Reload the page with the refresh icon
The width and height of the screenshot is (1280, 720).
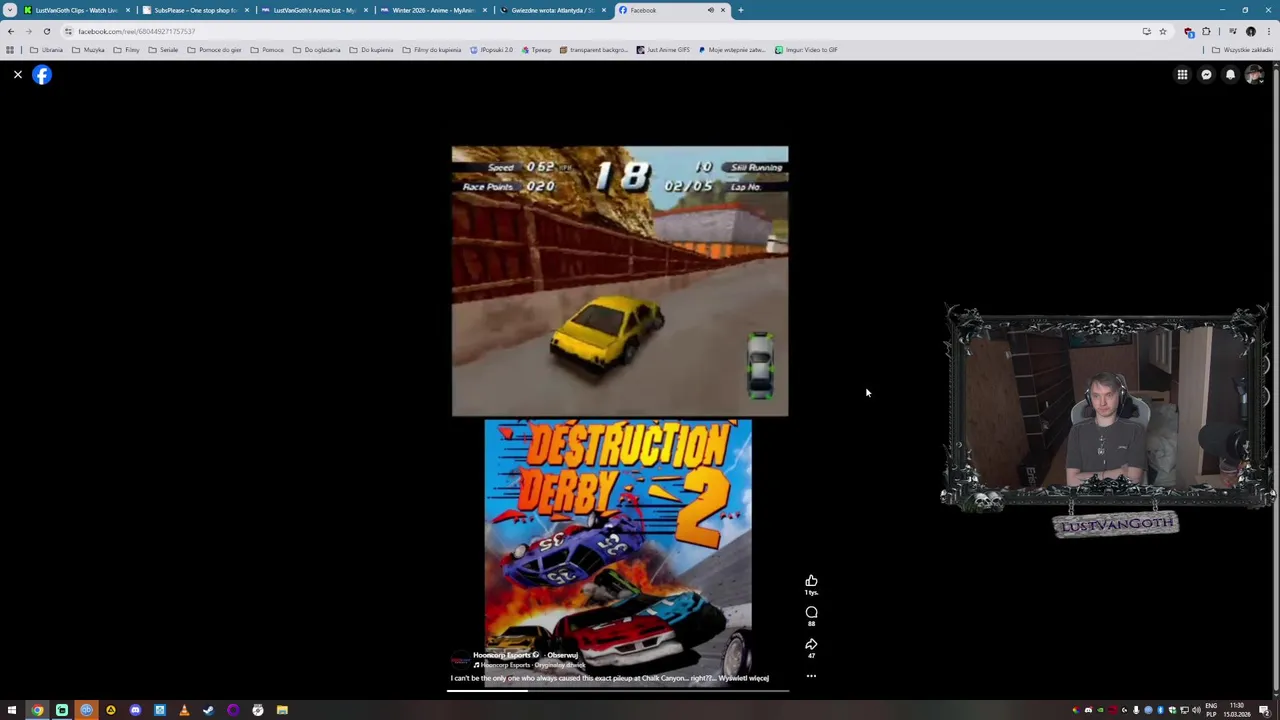46,31
